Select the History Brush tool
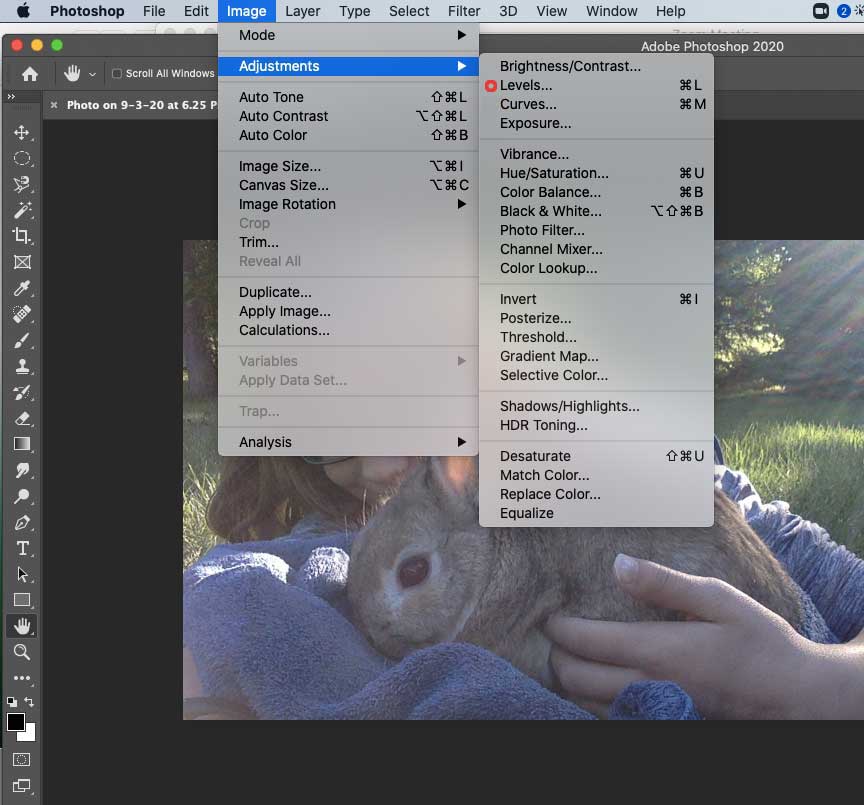Screen dimensions: 864x805 22,392
